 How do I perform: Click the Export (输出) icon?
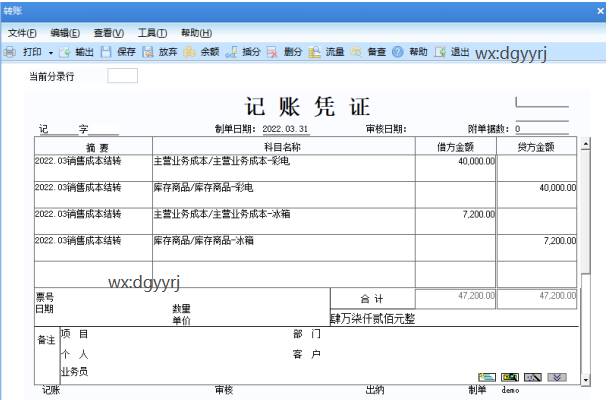point(64,52)
